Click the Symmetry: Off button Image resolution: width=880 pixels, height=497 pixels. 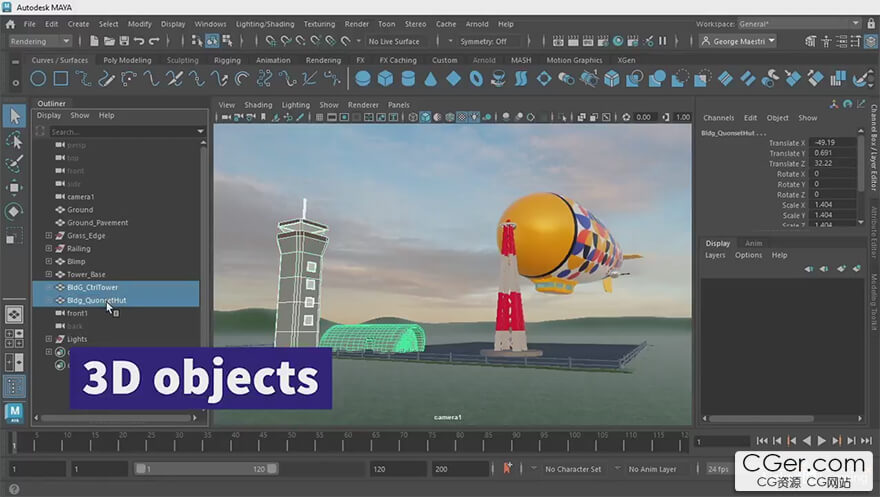point(484,41)
